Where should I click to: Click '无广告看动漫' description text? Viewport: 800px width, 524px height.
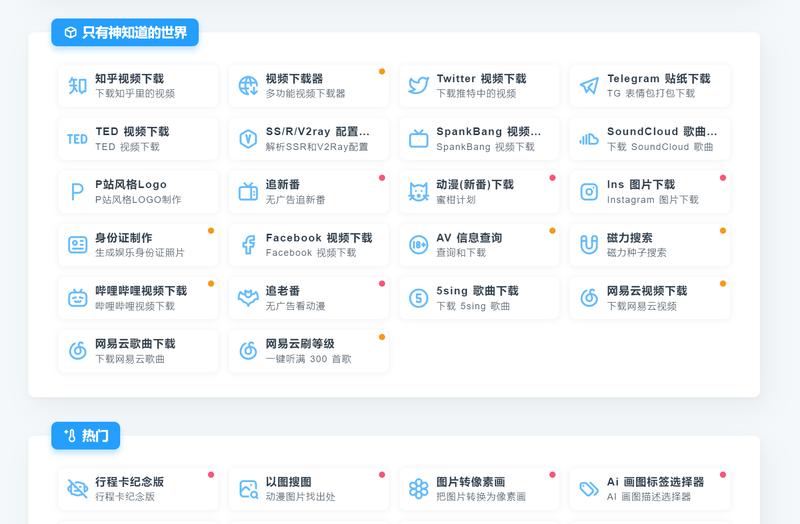295,306
